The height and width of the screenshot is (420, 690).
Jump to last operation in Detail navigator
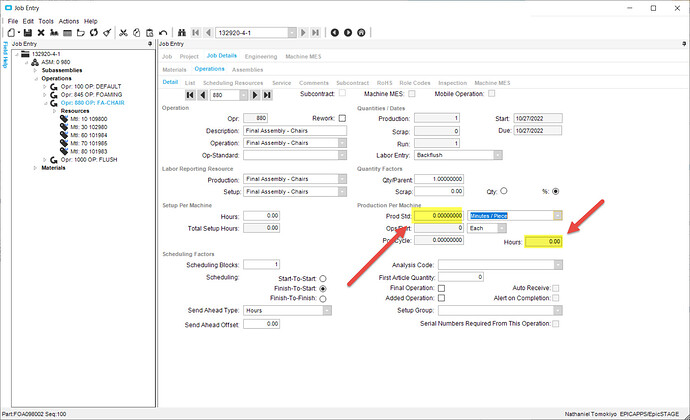(267, 95)
